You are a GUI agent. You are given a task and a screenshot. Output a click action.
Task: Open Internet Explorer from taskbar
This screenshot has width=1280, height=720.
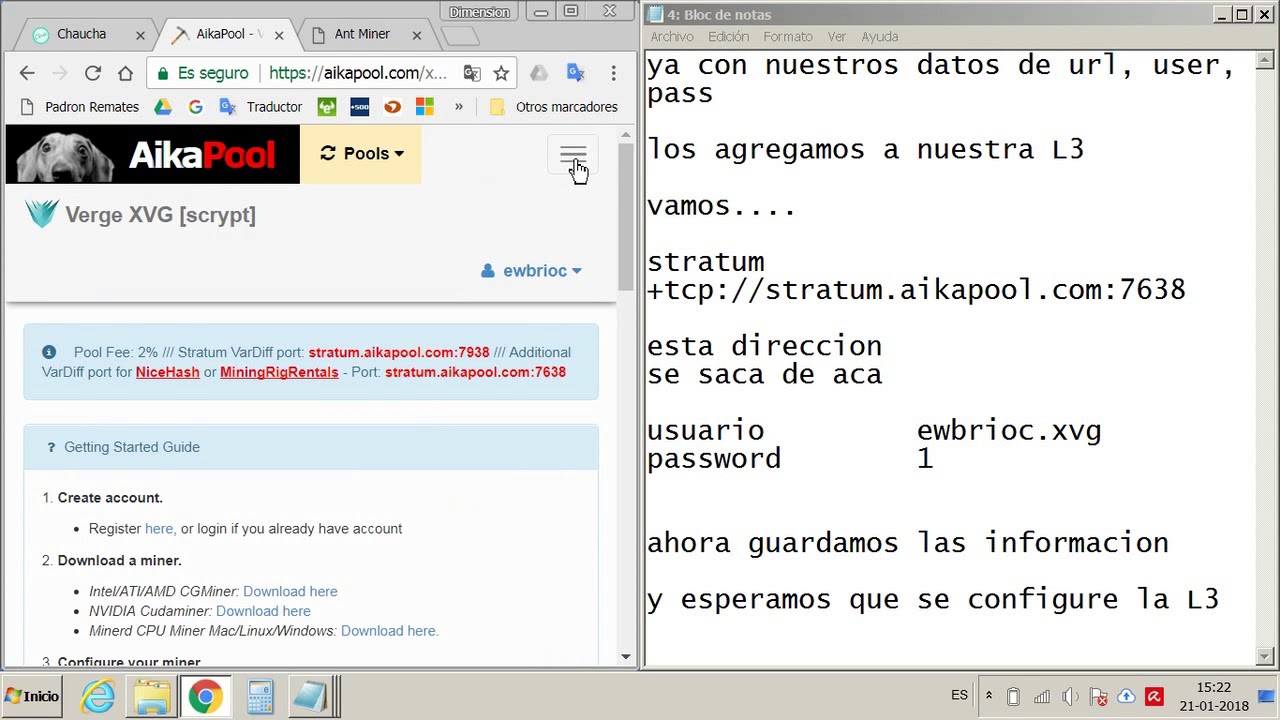pyautogui.click(x=98, y=696)
